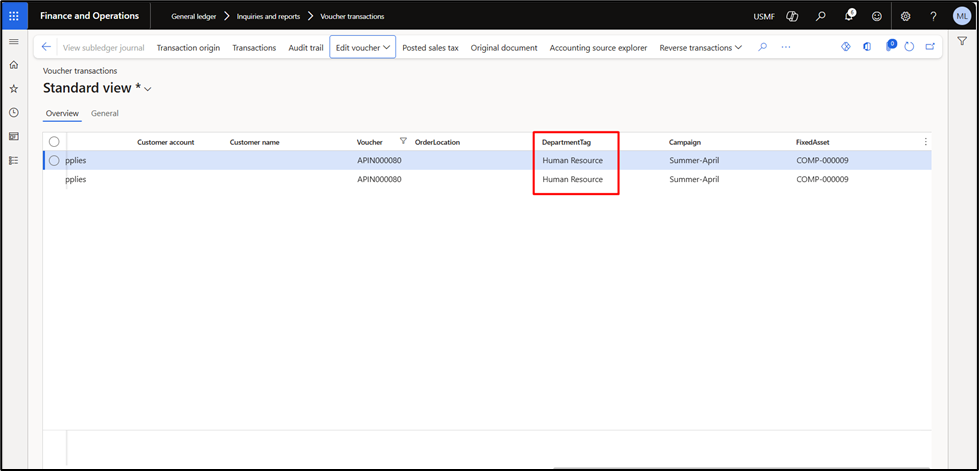This screenshot has width=979, height=471.
Task: Open the app launcher waffle icon
Action: coord(14,16)
